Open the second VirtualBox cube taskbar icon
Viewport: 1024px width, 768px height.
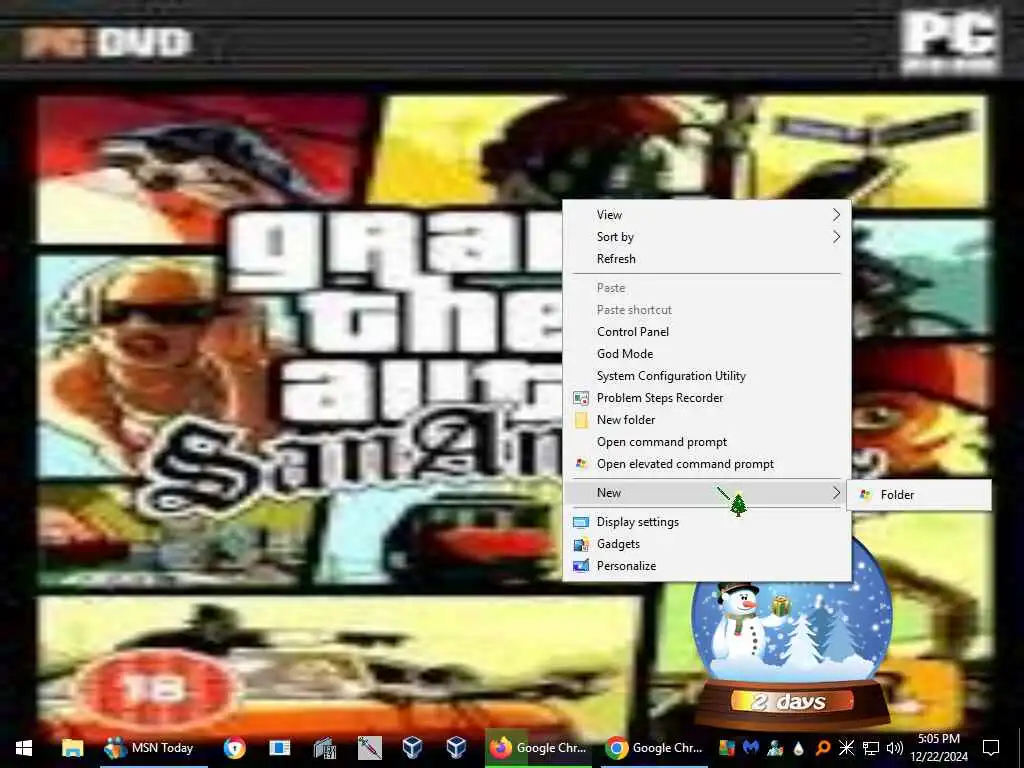[456, 747]
